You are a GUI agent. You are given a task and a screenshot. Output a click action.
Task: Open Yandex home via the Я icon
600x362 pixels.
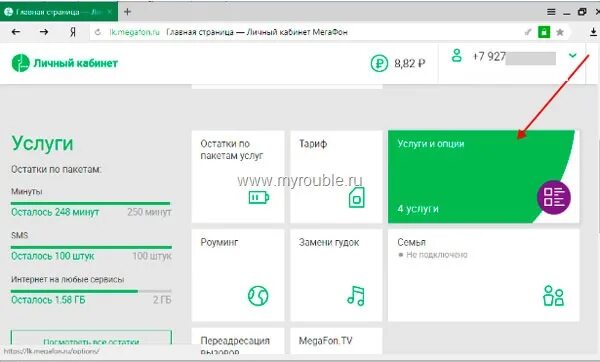pyautogui.click(x=73, y=32)
